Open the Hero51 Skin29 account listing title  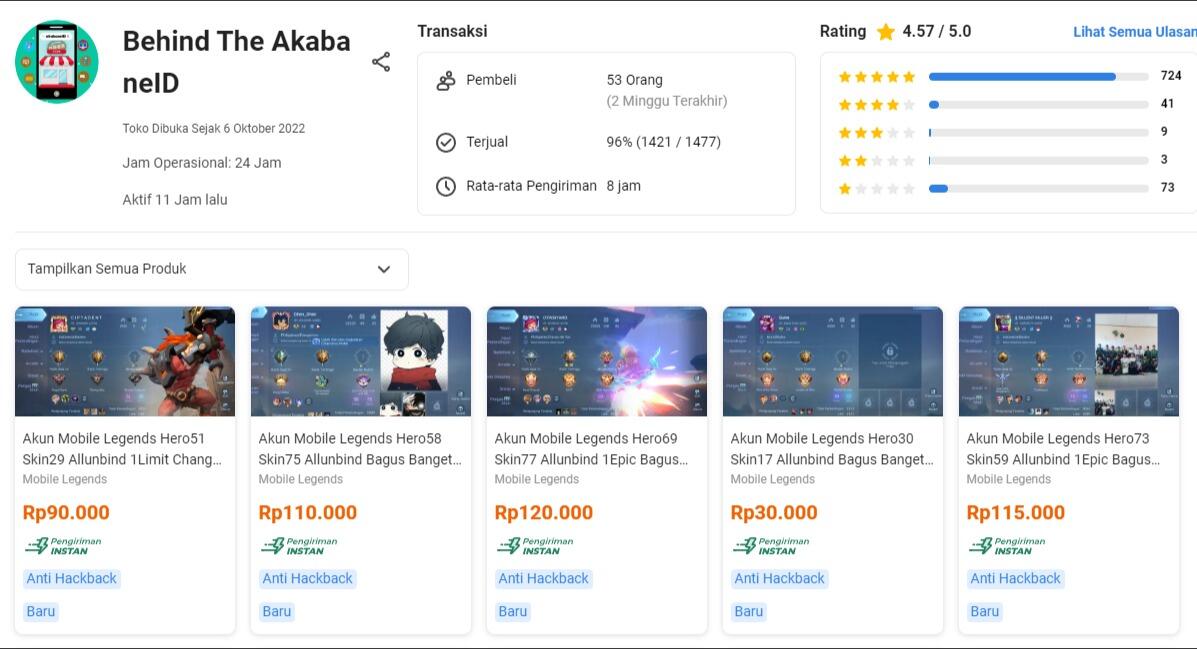[122, 449]
